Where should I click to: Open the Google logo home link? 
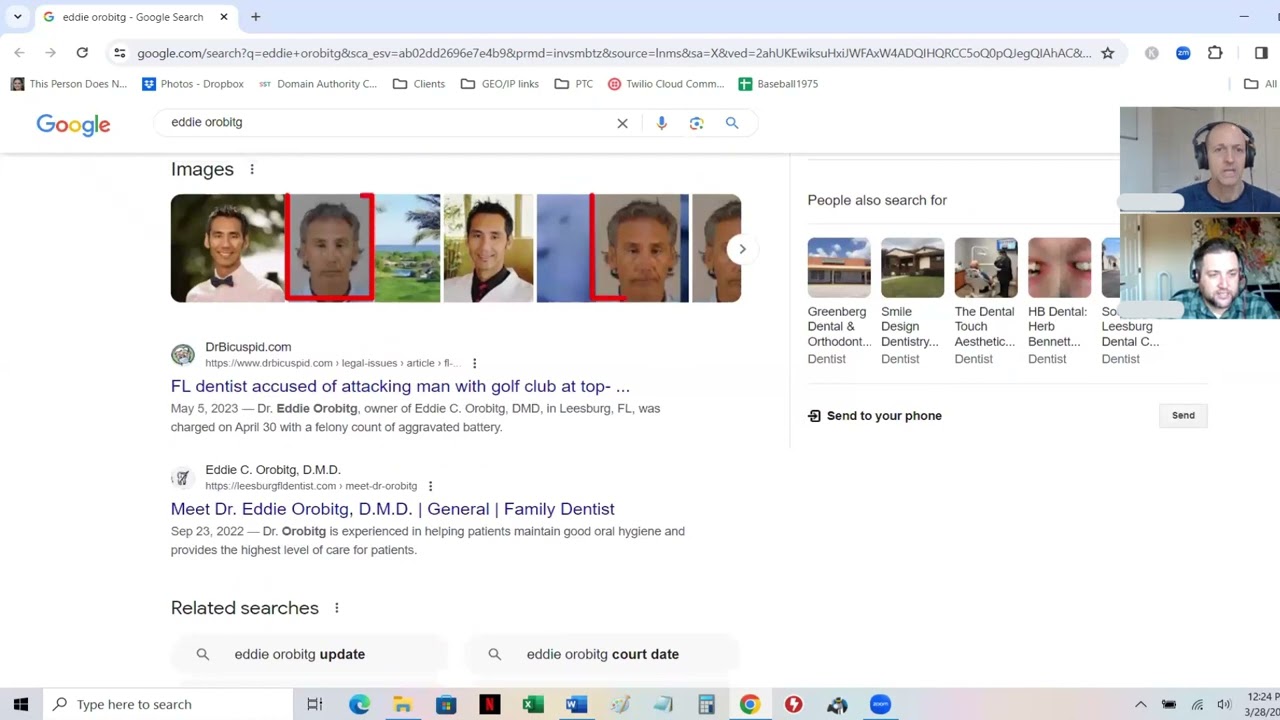click(x=73, y=124)
